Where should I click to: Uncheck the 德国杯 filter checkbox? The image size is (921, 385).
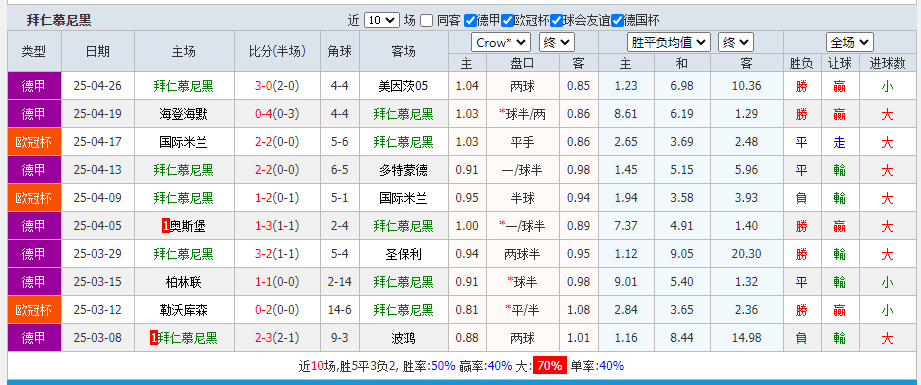point(616,21)
